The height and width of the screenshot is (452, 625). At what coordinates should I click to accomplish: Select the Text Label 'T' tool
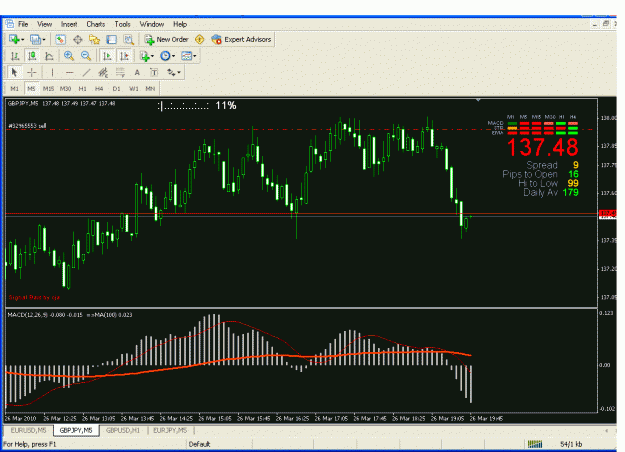(x=154, y=72)
